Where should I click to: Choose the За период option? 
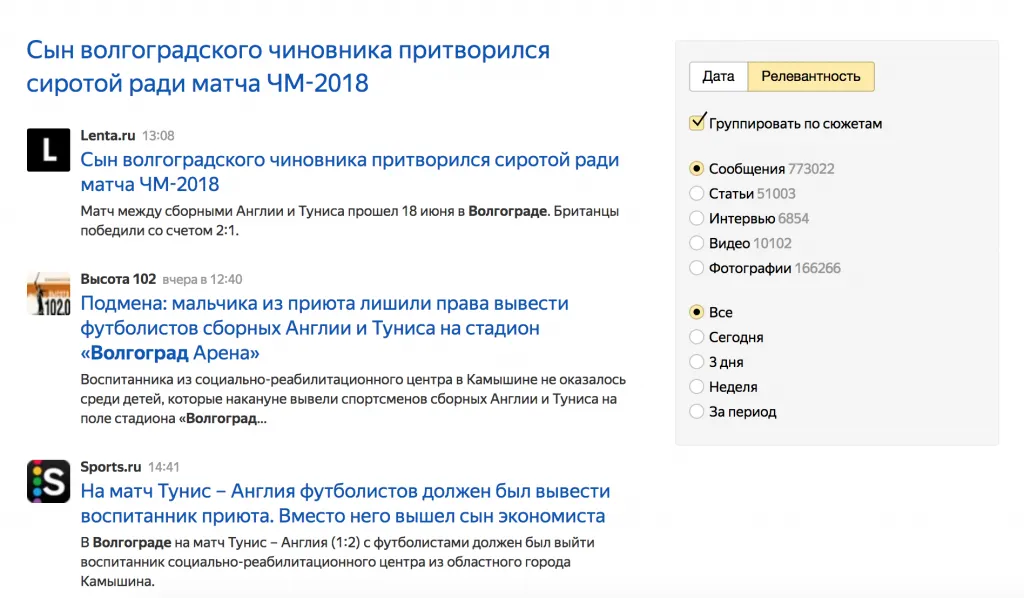[x=697, y=412]
